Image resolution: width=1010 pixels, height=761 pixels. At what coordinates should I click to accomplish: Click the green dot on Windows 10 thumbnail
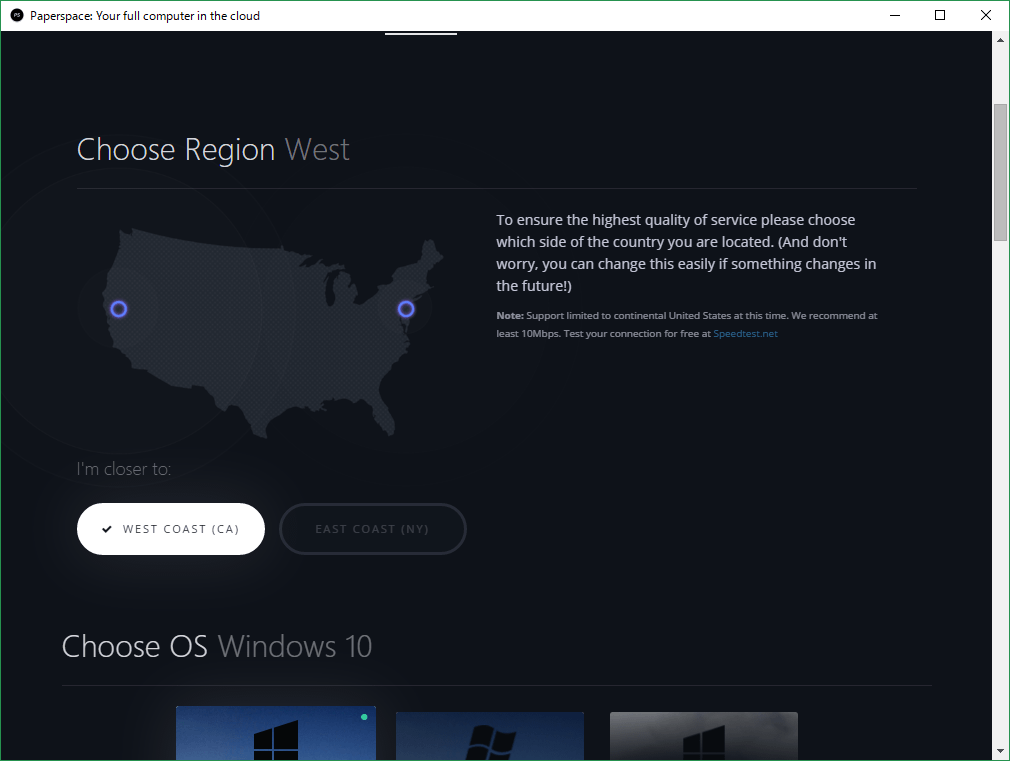(364, 717)
